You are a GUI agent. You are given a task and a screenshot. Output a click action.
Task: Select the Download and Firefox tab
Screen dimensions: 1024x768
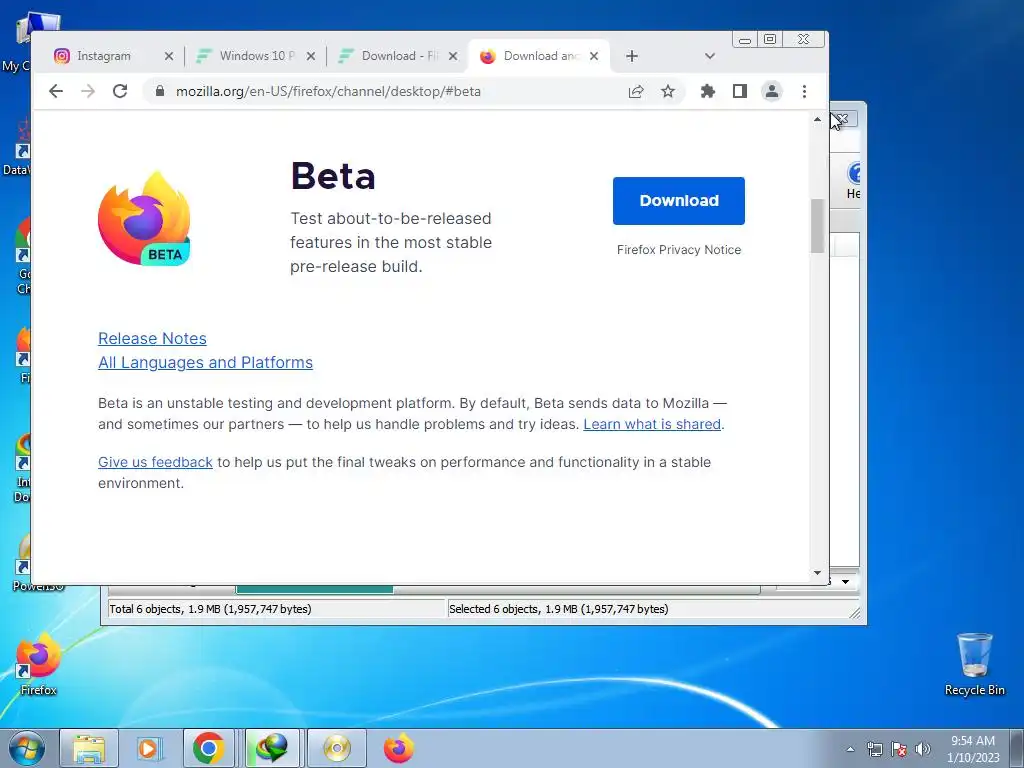pyautogui.click(x=533, y=56)
